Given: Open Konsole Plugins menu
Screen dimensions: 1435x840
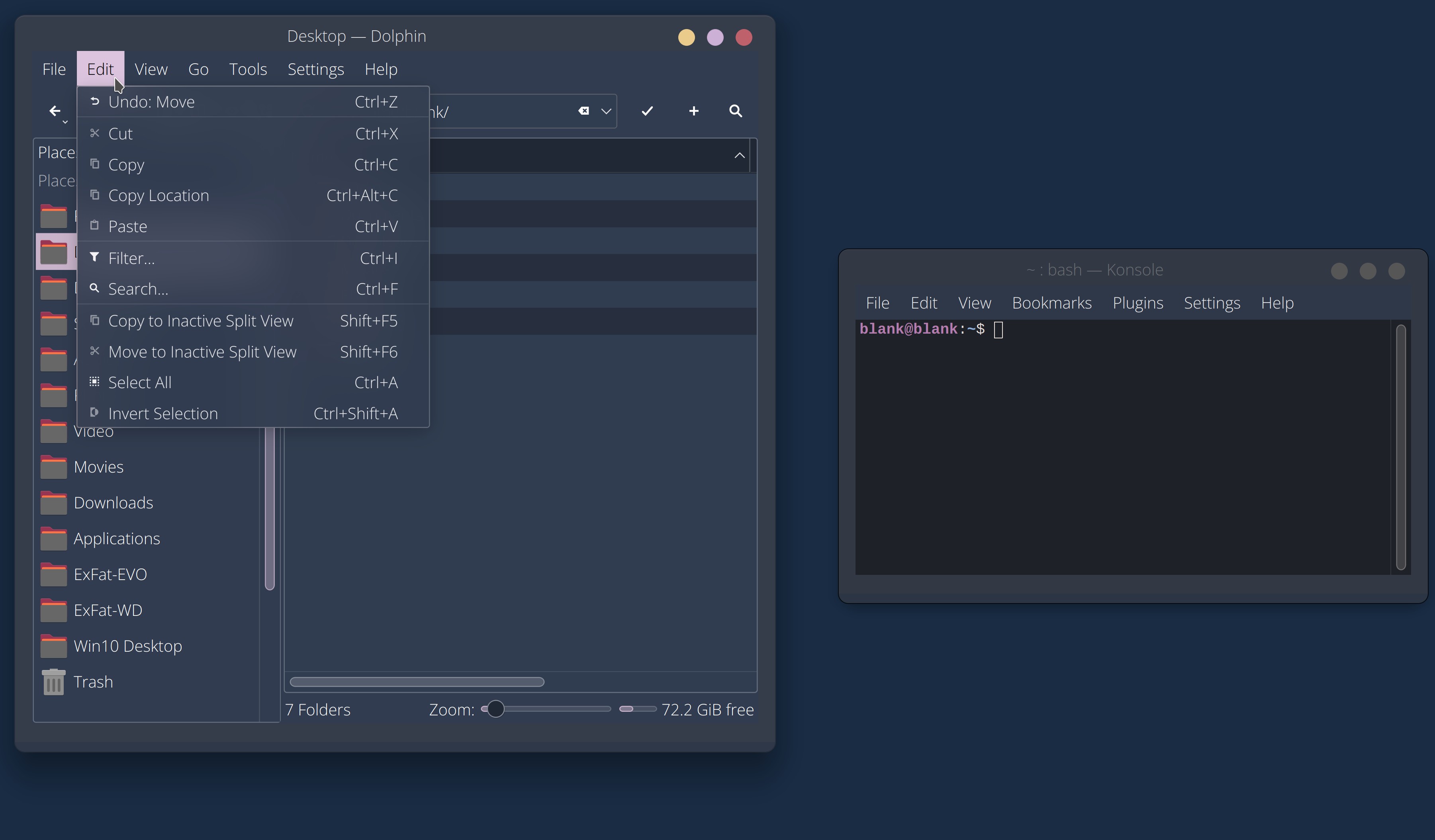Looking at the screenshot, I should 1138,303.
